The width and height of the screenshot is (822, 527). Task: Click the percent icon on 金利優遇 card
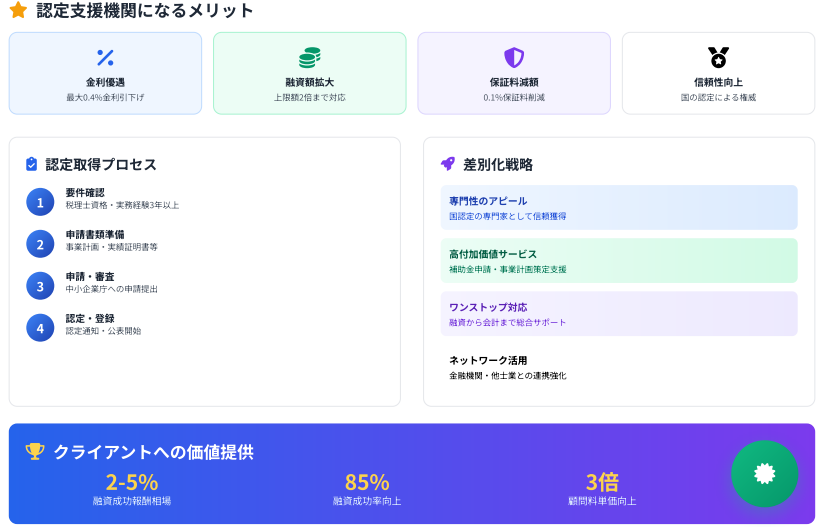coord(105,58)
